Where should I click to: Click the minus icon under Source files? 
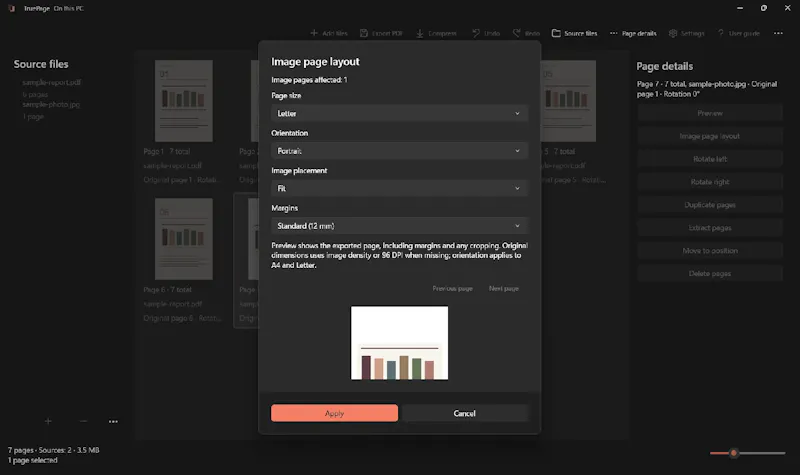tap(84, 421)
